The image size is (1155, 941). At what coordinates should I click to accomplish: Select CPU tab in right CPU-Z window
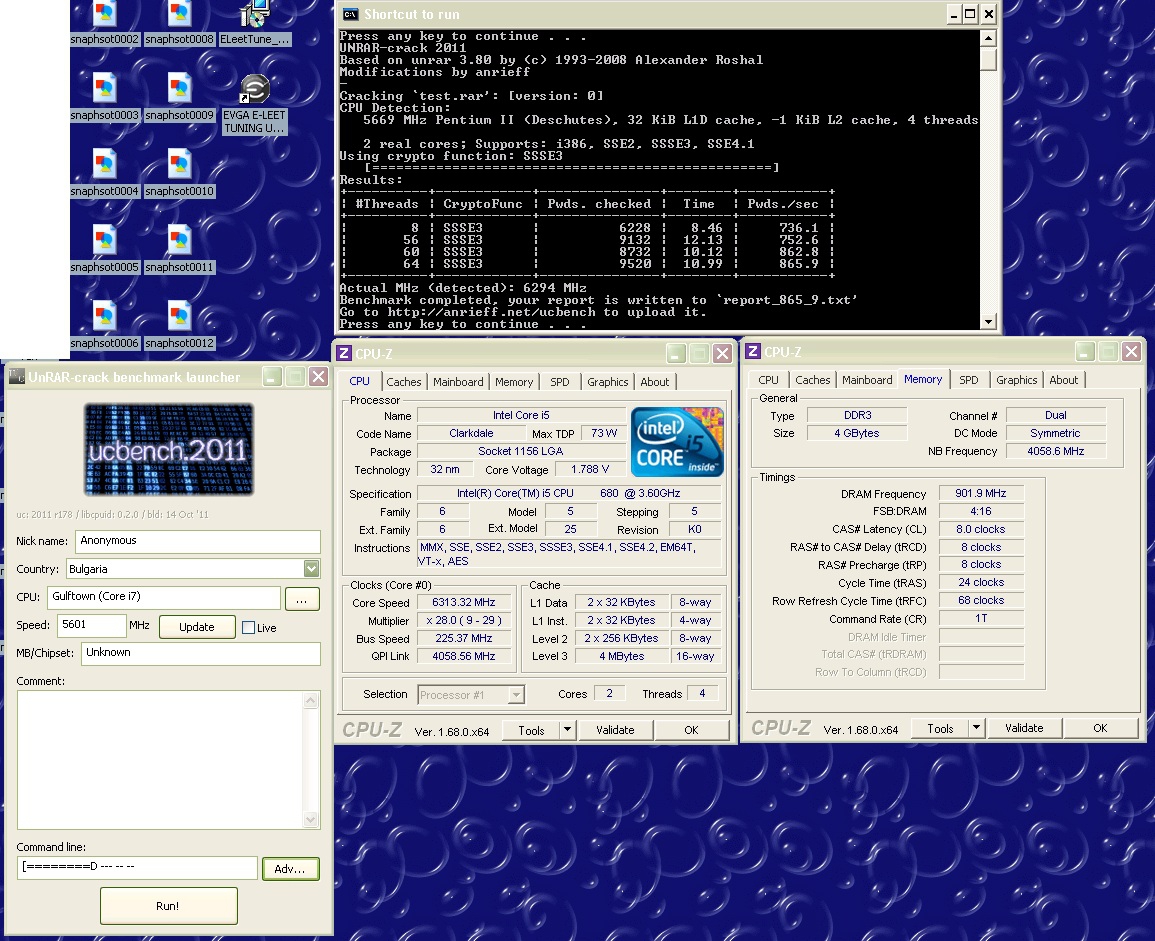[768, 380]
